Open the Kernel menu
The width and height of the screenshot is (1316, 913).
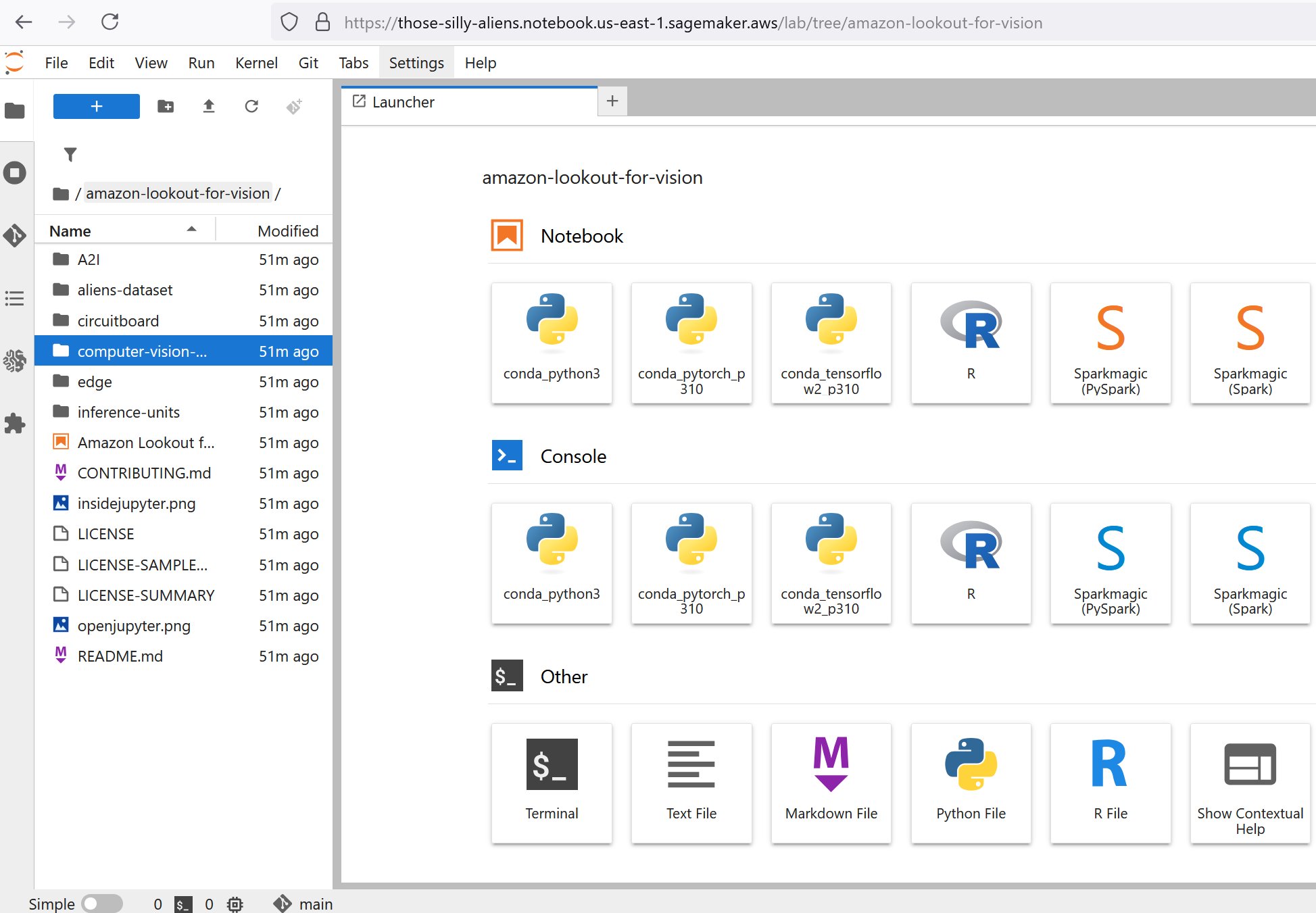256,63
